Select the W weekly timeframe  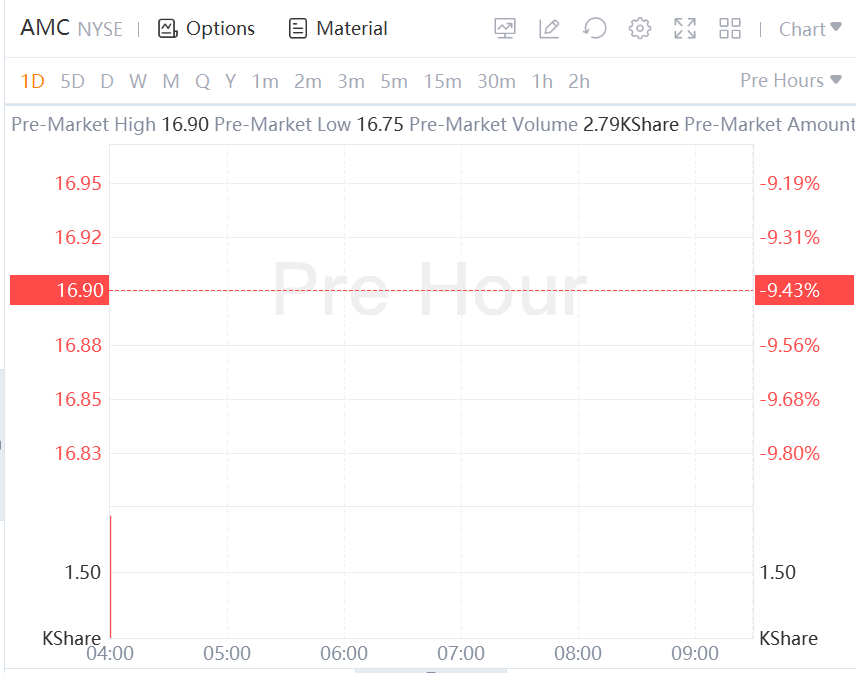pos(138,81)
